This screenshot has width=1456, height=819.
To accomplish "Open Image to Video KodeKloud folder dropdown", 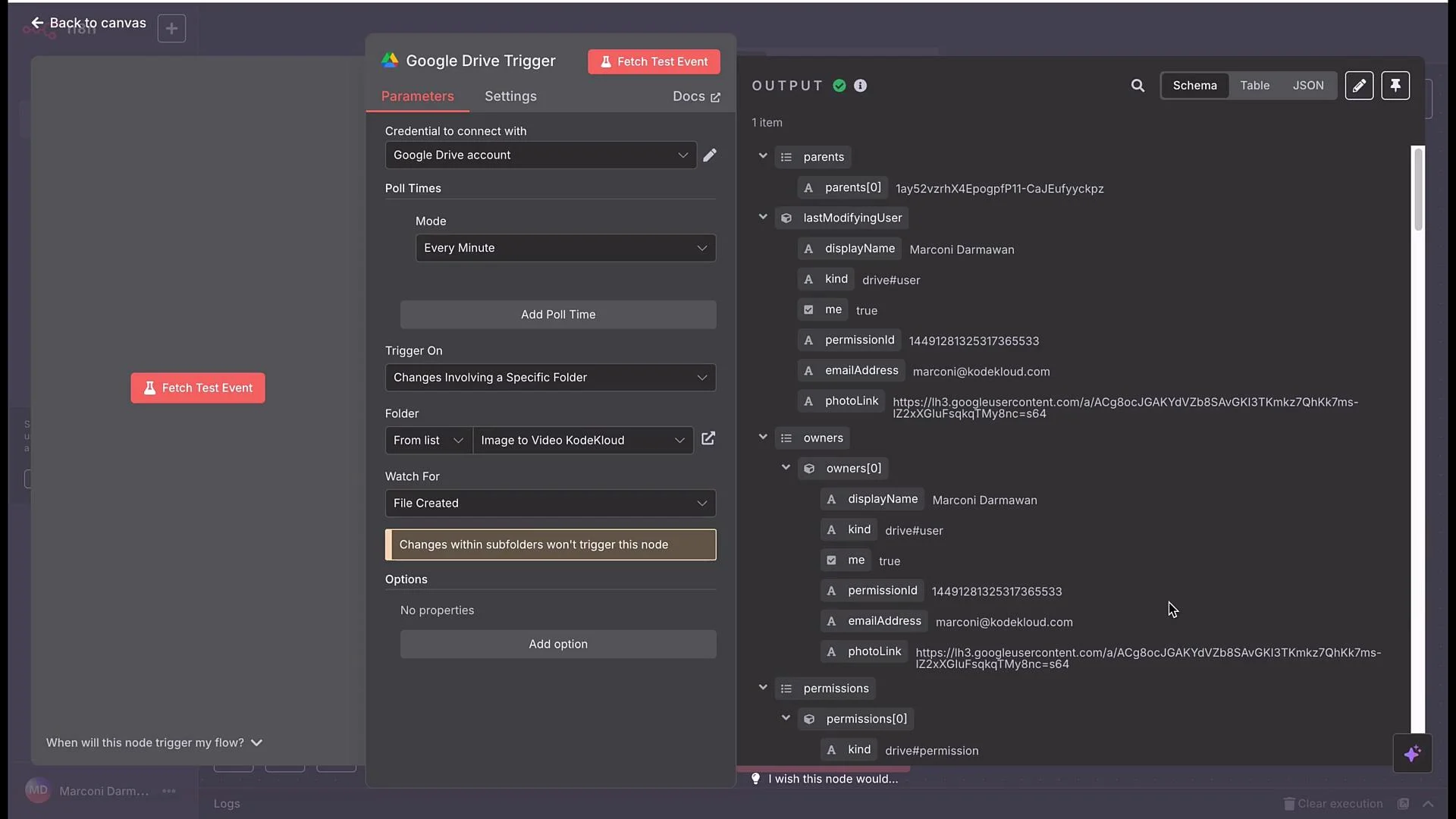I will (583, 441).
